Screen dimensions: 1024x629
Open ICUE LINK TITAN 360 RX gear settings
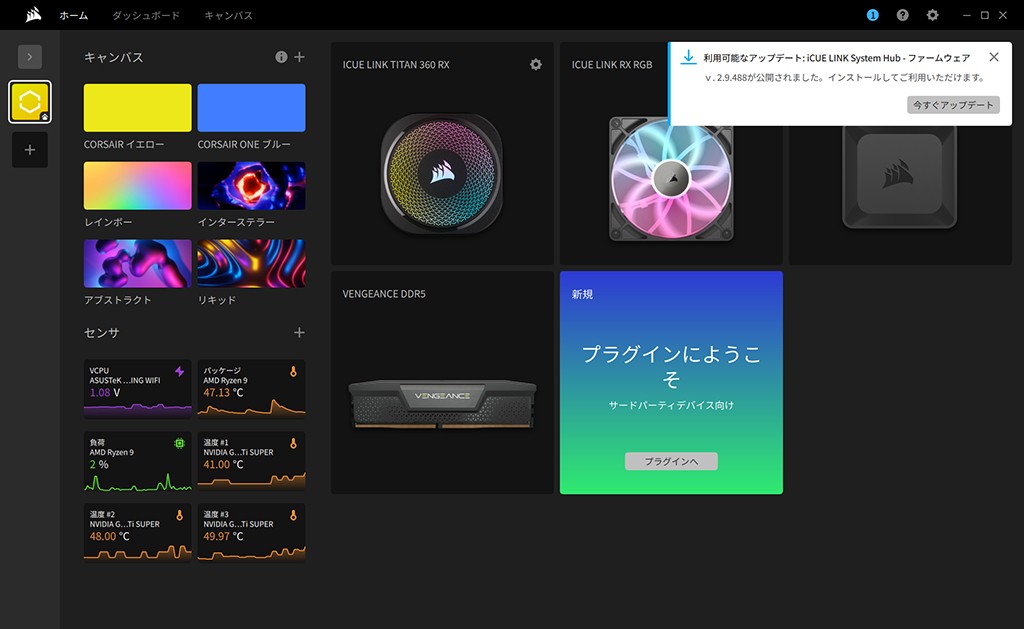(x=536, y=64)
